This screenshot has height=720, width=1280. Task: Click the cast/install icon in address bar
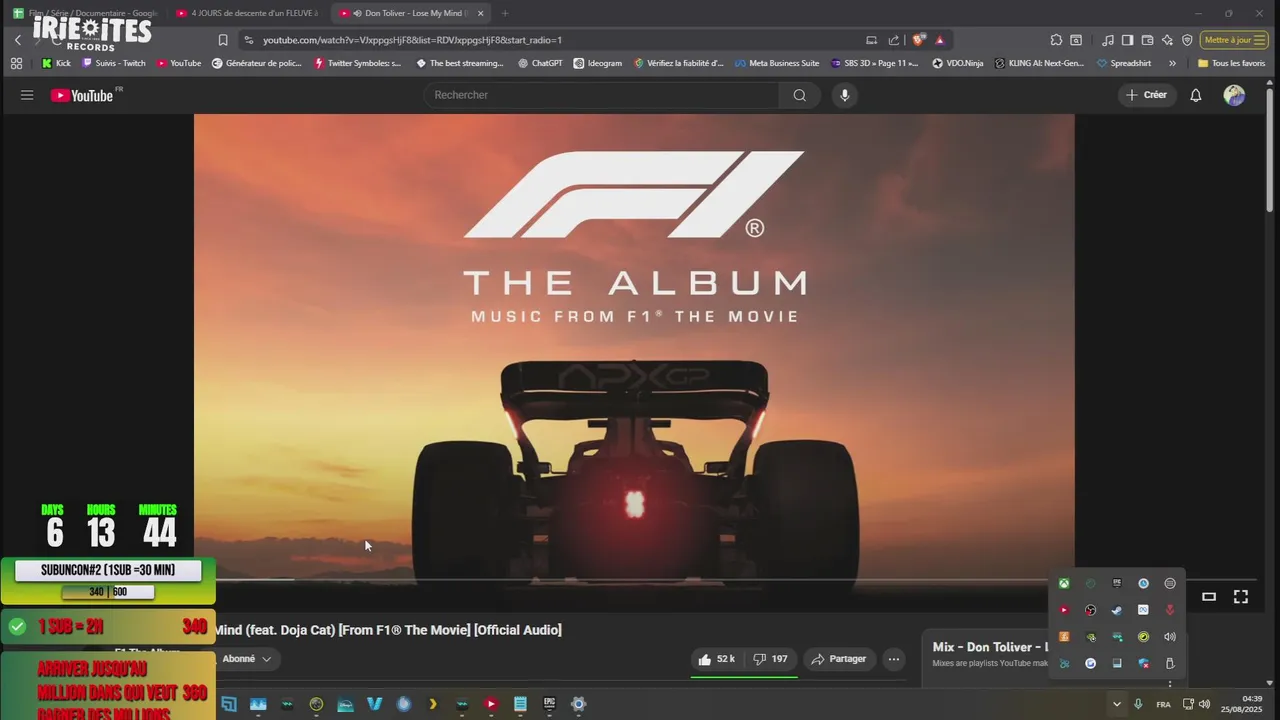click(x=871, y=40)
